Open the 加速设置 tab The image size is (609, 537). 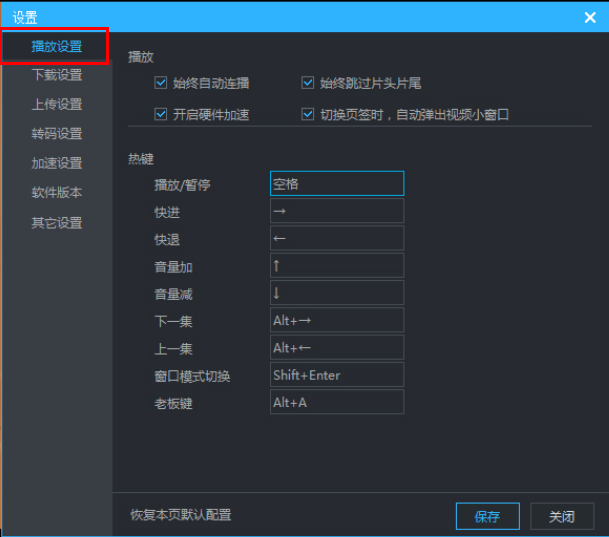56,163
